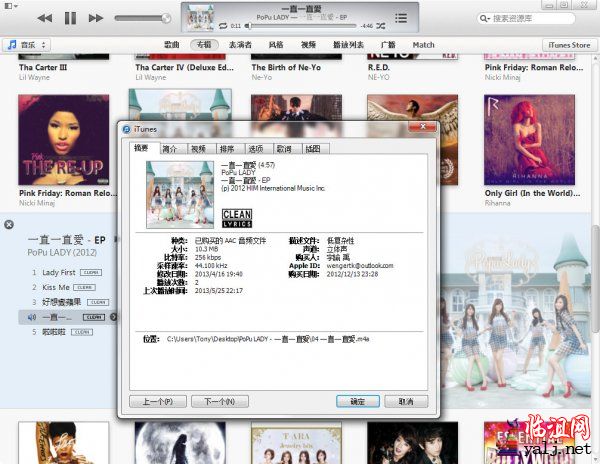Viewport: 600px width, 464px height.
Task: Toggle shuffle in the player display
Action: click(381, 25)
